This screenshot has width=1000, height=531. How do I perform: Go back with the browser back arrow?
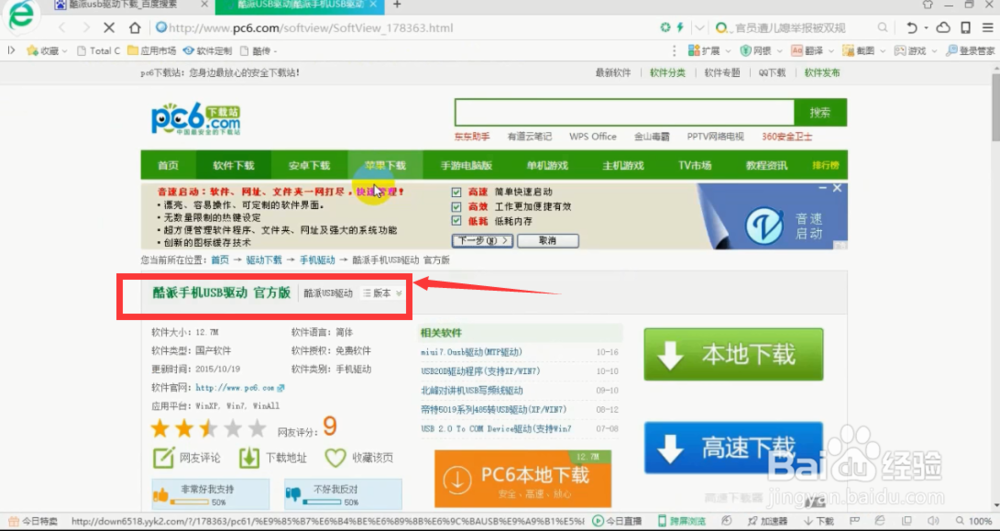click(62, 28)
